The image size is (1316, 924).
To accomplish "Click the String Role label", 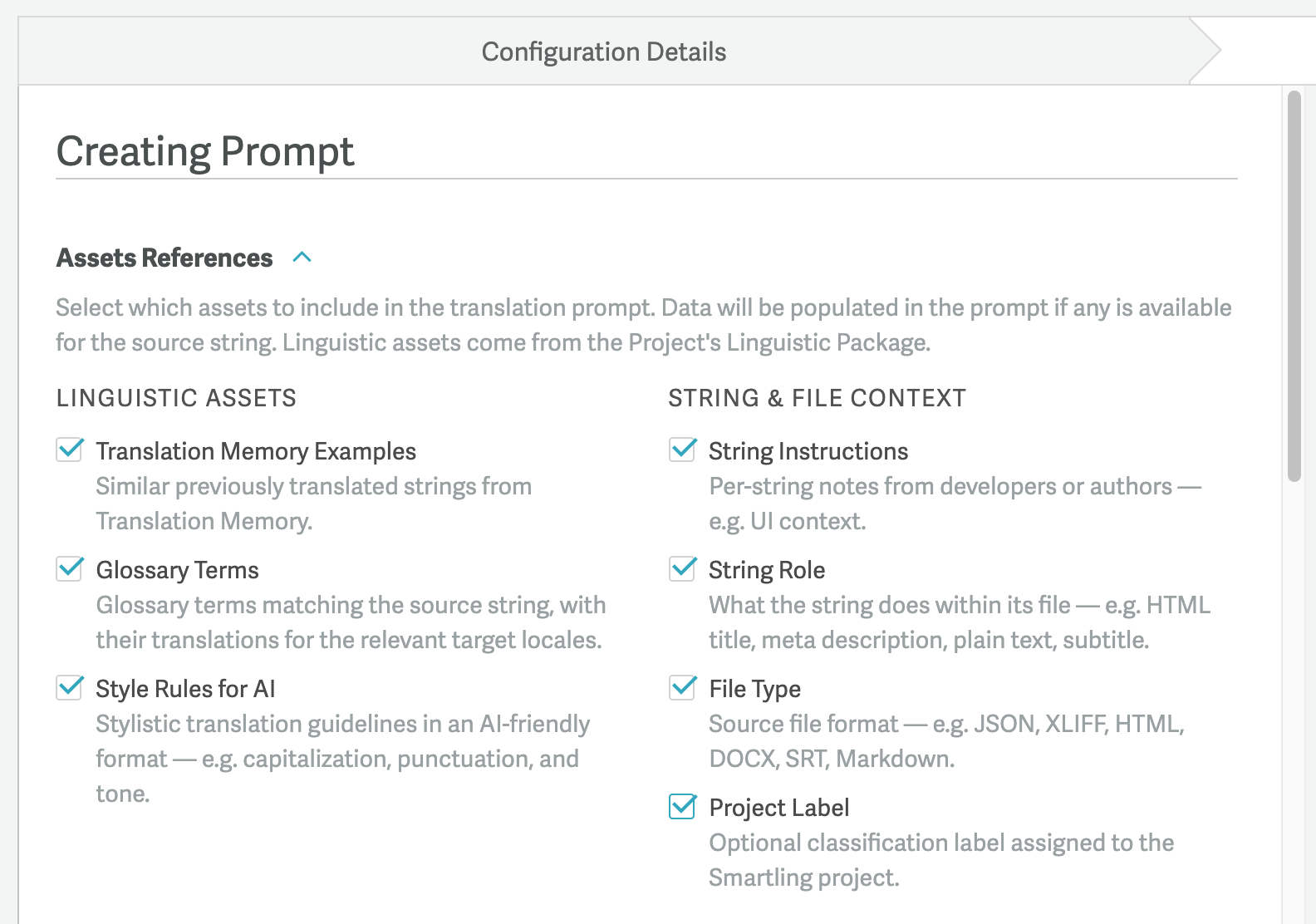I will point(767,570).
